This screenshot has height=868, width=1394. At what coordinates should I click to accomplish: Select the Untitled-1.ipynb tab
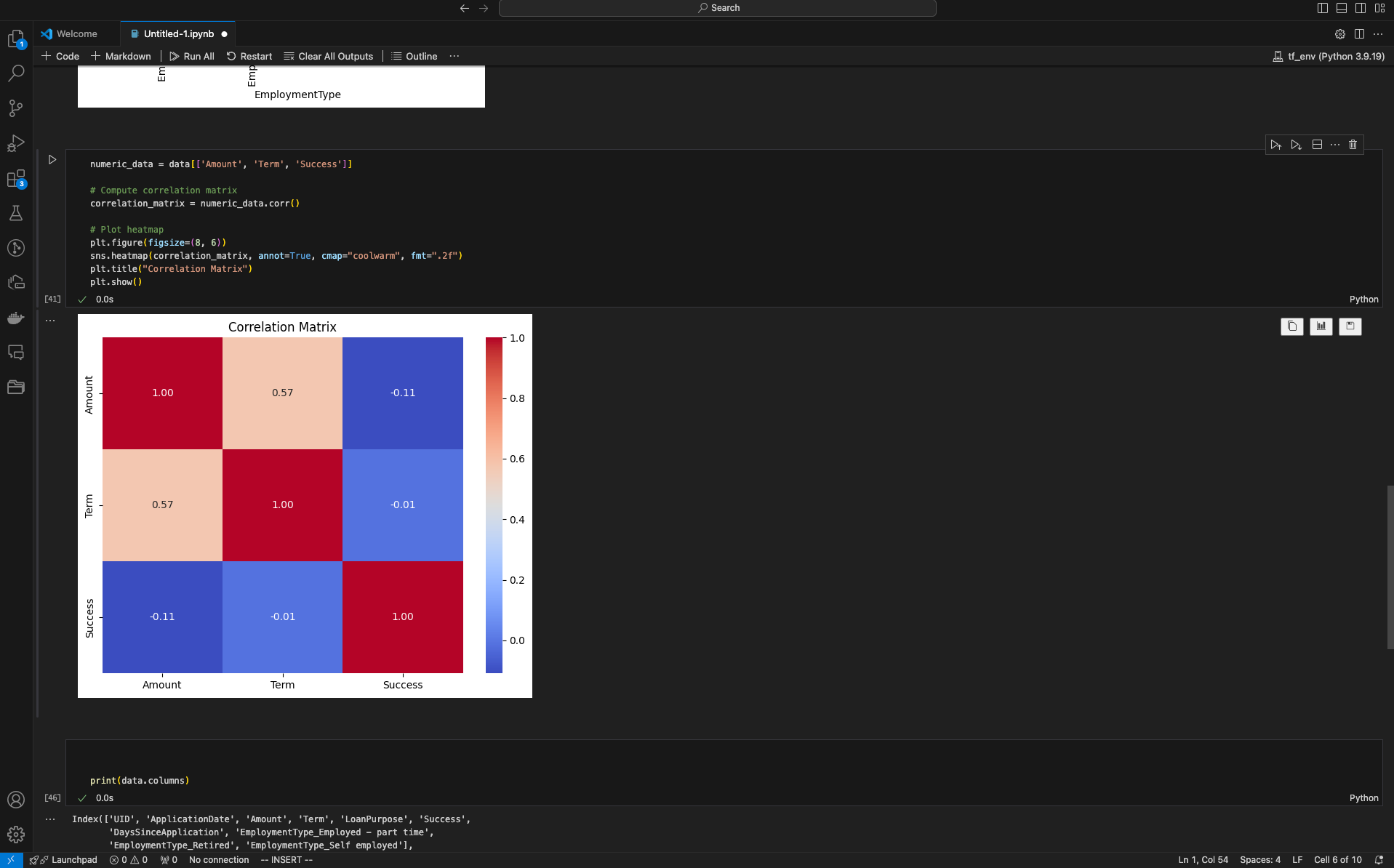coord(178,34)
